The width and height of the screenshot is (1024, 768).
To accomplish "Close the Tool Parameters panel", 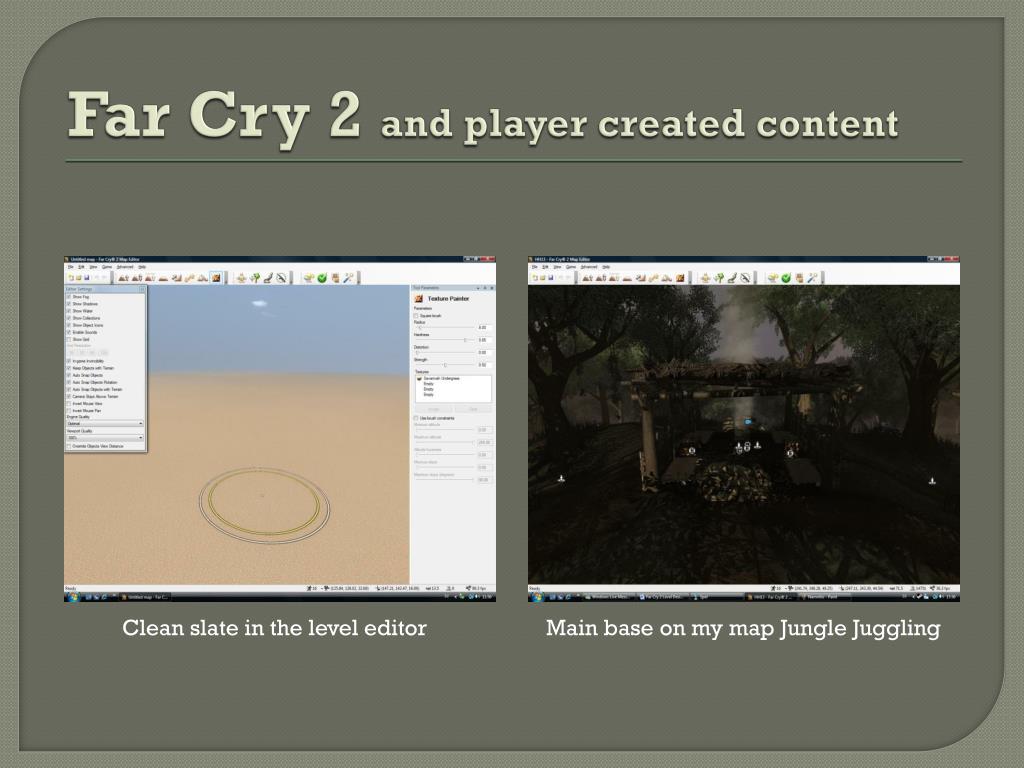I will pos(492,288).
